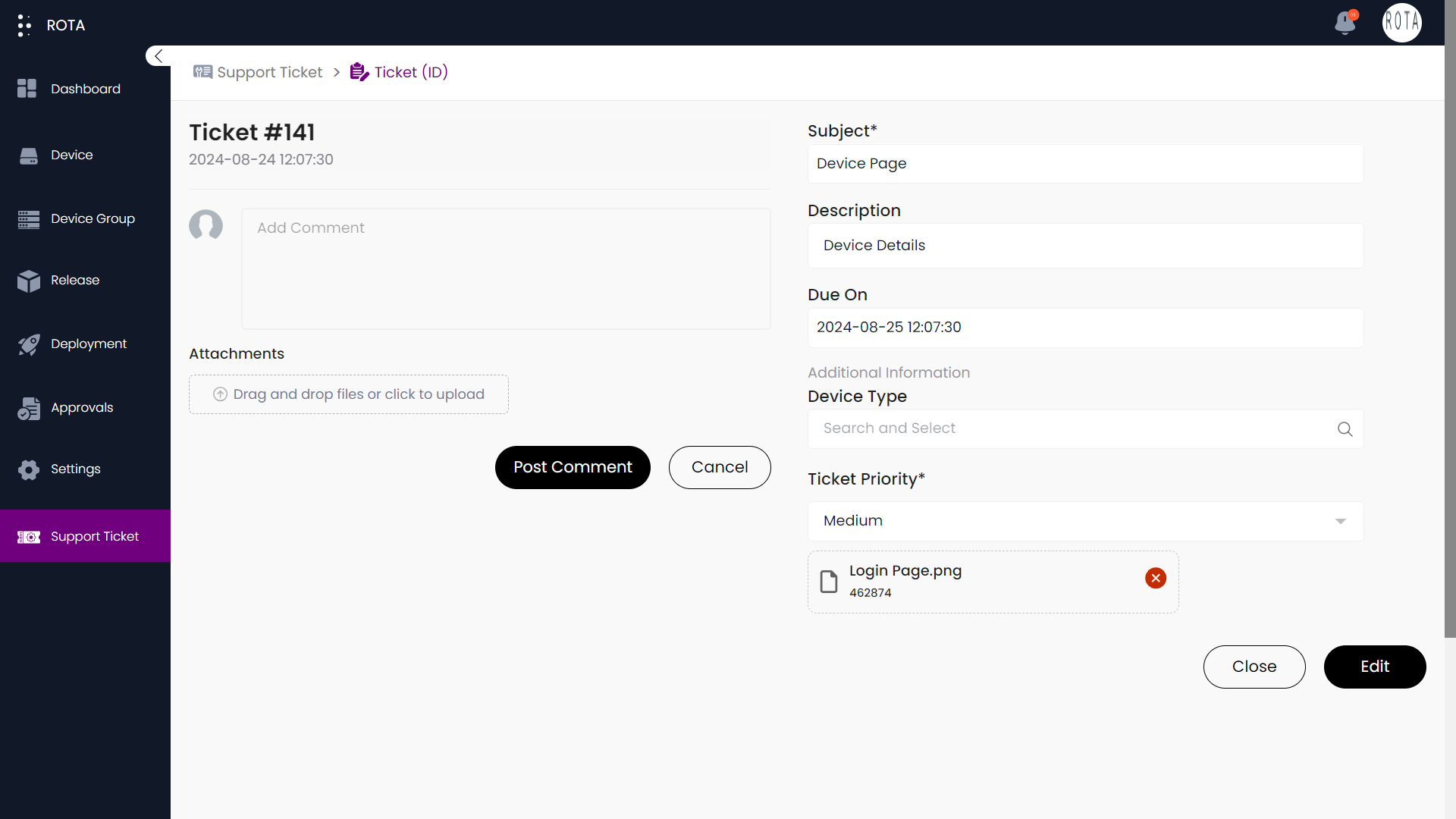Open Device menu item
The image size is (1456, 819).
[x=85, y=155]
